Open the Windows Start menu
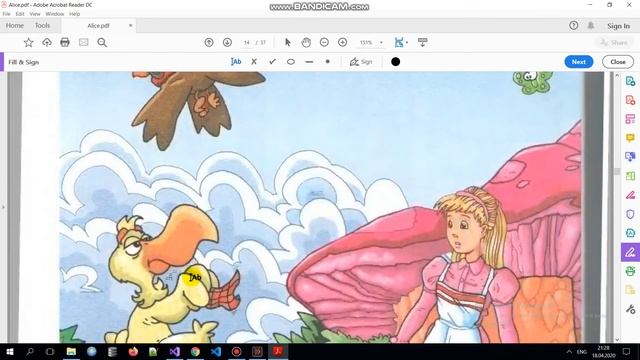640x360 pixels. [x=10, y=351]
